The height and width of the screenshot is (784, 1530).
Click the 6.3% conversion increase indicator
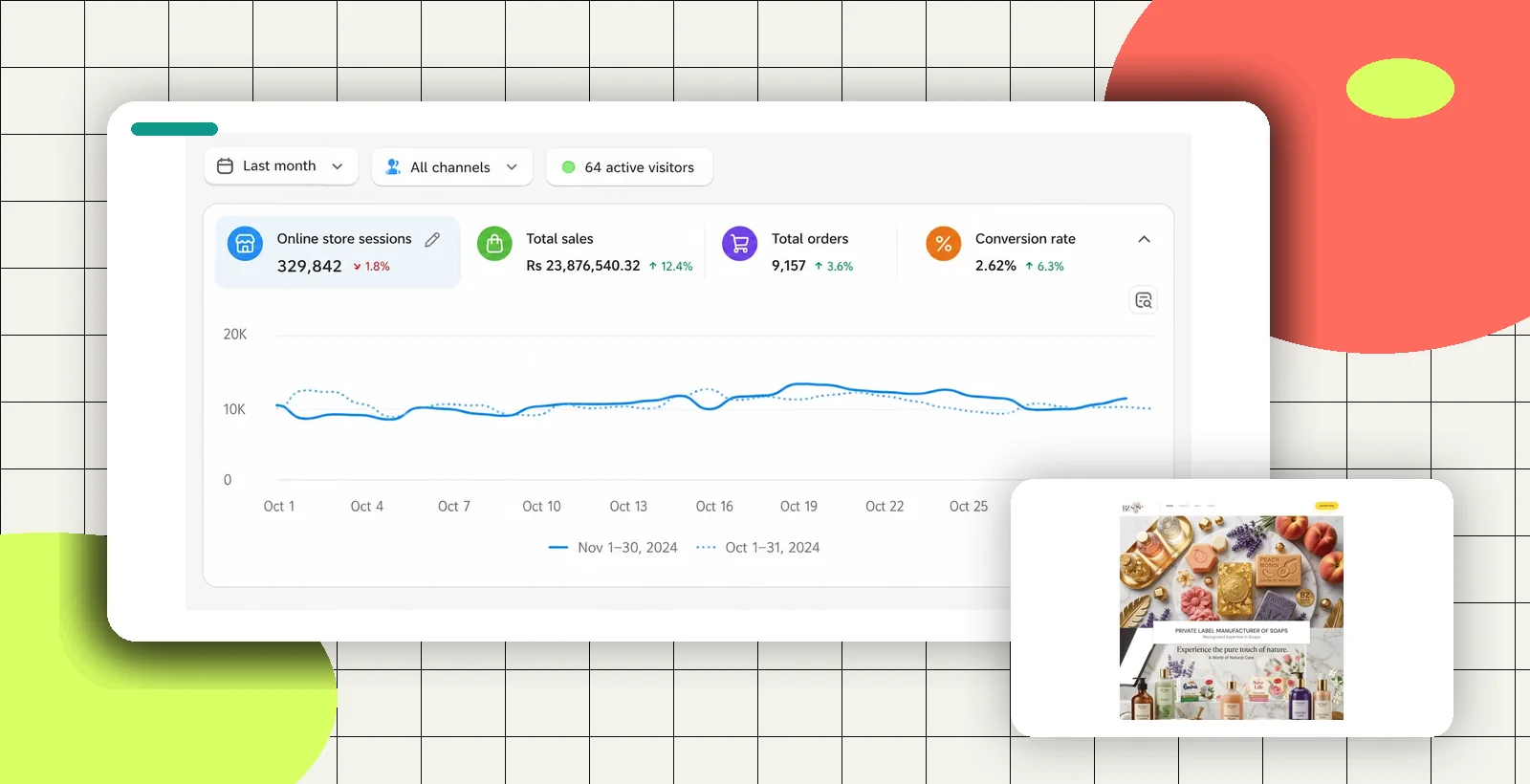point(1044,267)
